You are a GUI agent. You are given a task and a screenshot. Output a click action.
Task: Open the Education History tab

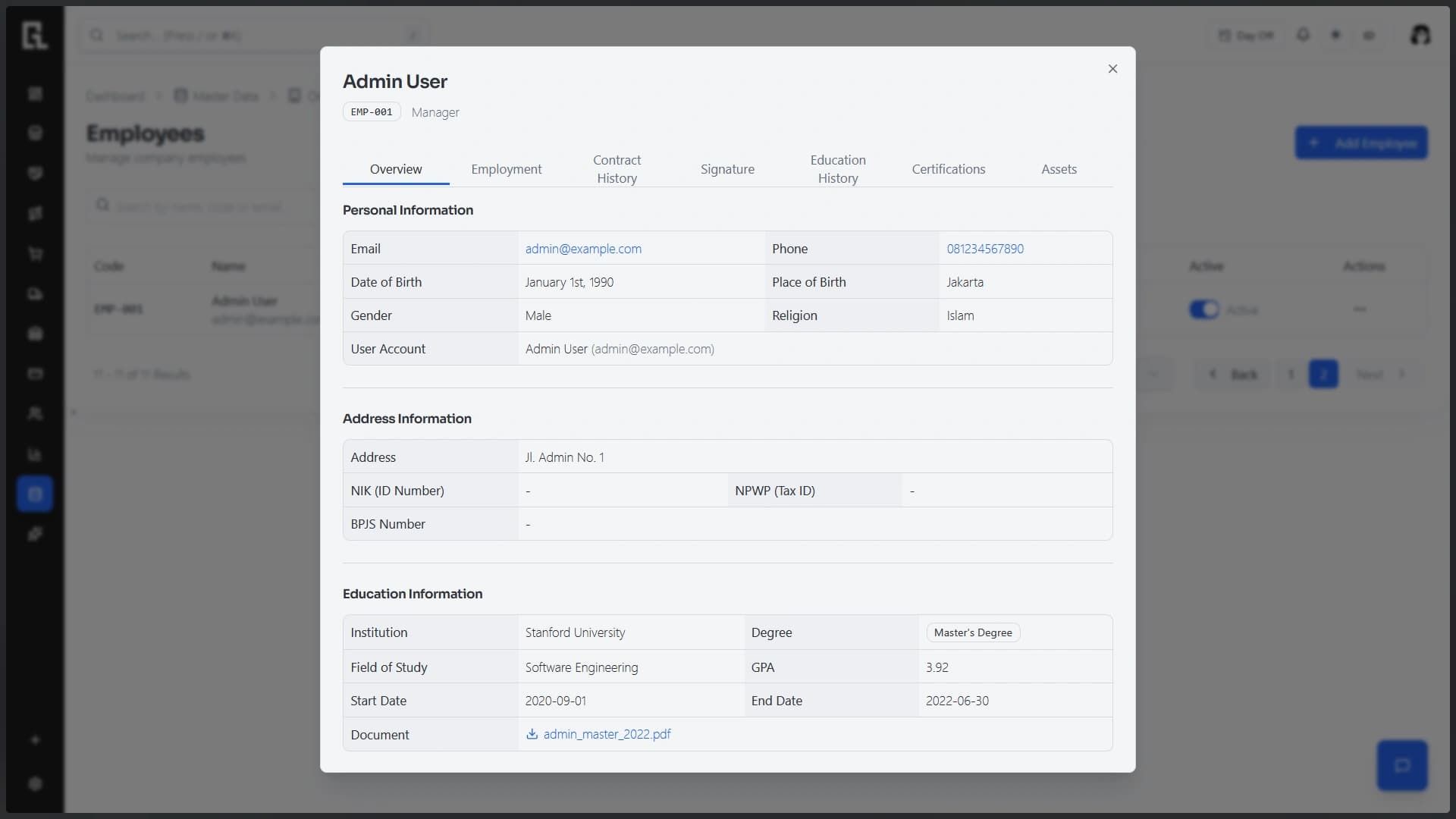click(x=838, y=169)
